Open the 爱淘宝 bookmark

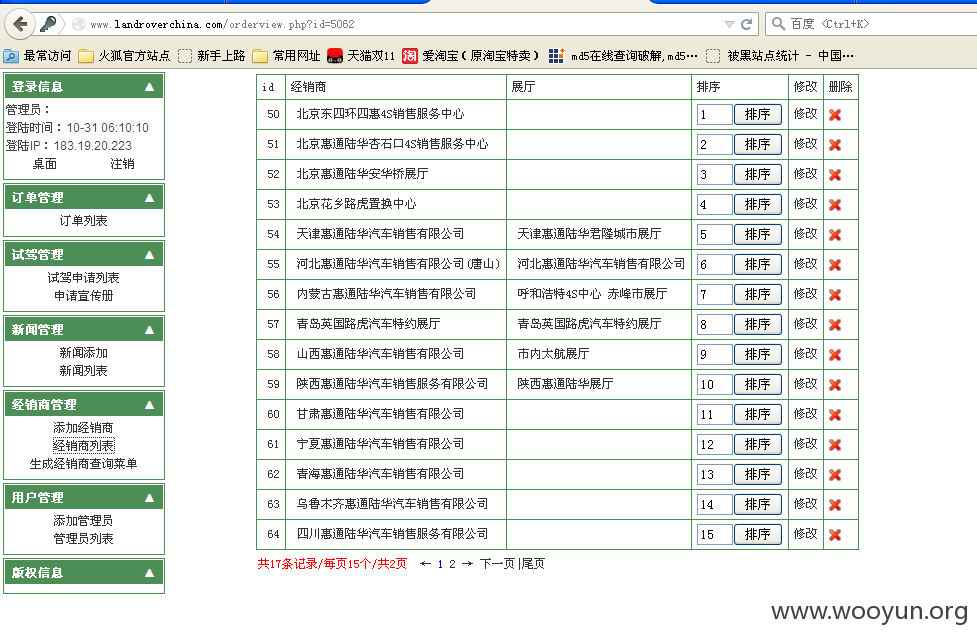470,56
